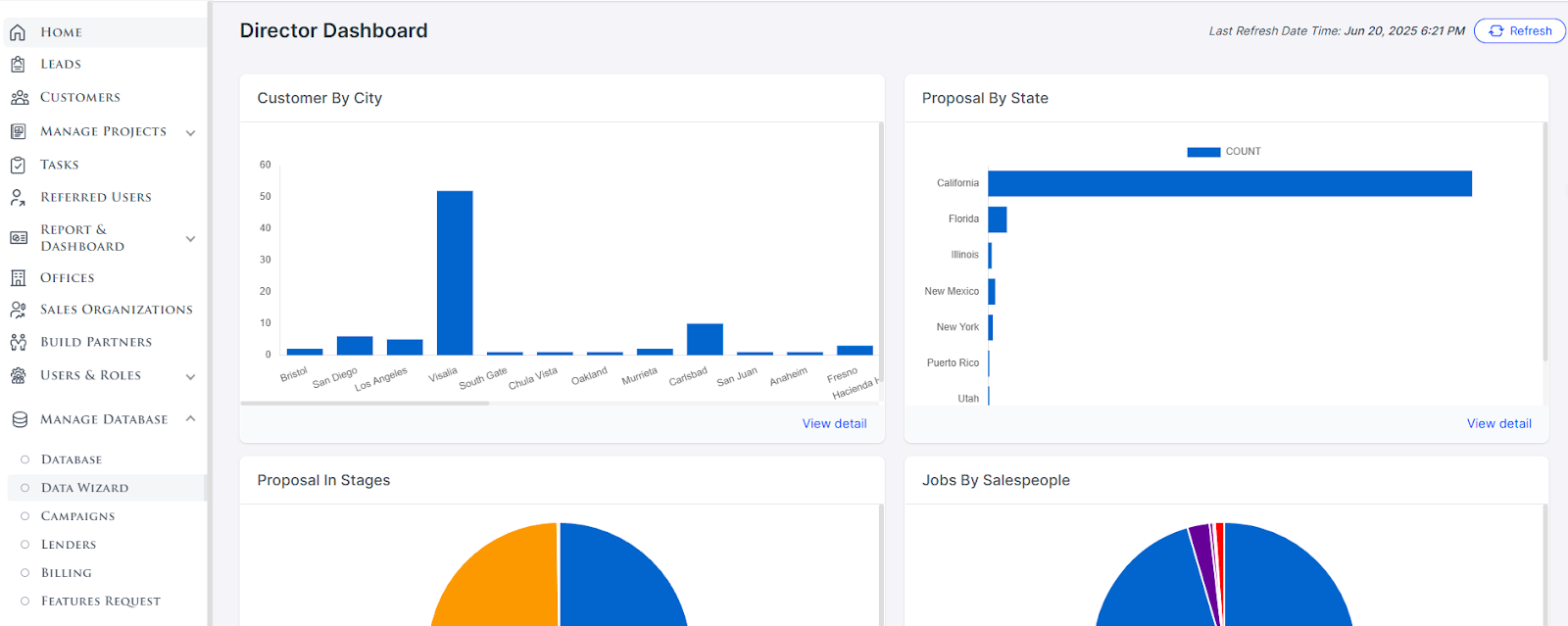Click the Offices building icon

click(x=18, y=278)
